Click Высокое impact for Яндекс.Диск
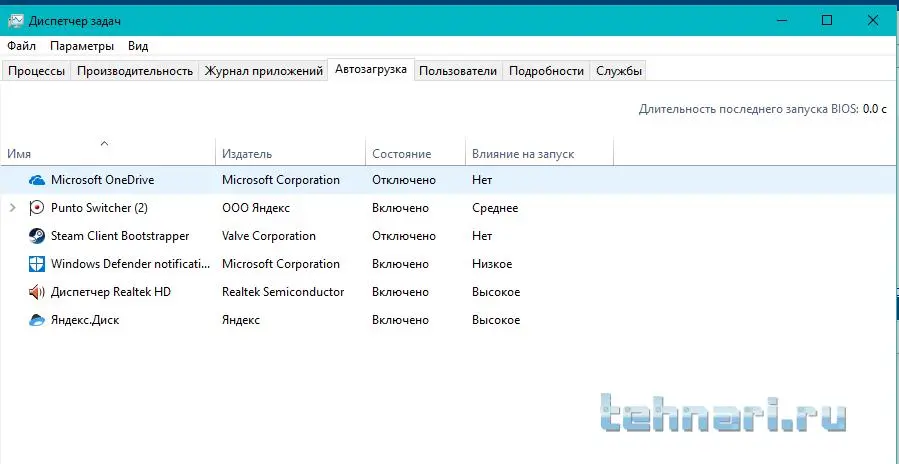This screenshot has width=899, height=464. [x=496, y=321]
